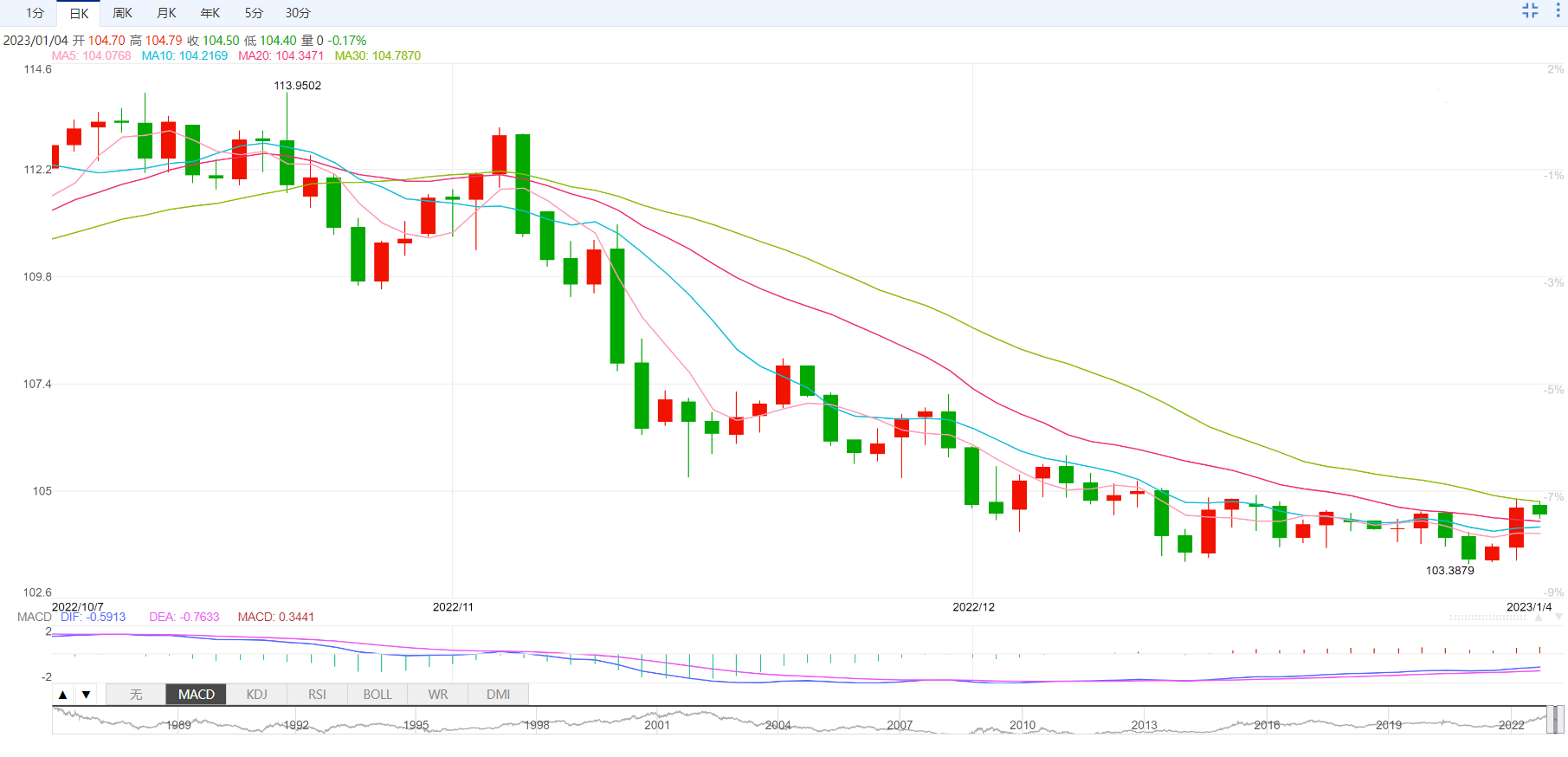Switch to 周K weekly chart

(x=123, y=13)
